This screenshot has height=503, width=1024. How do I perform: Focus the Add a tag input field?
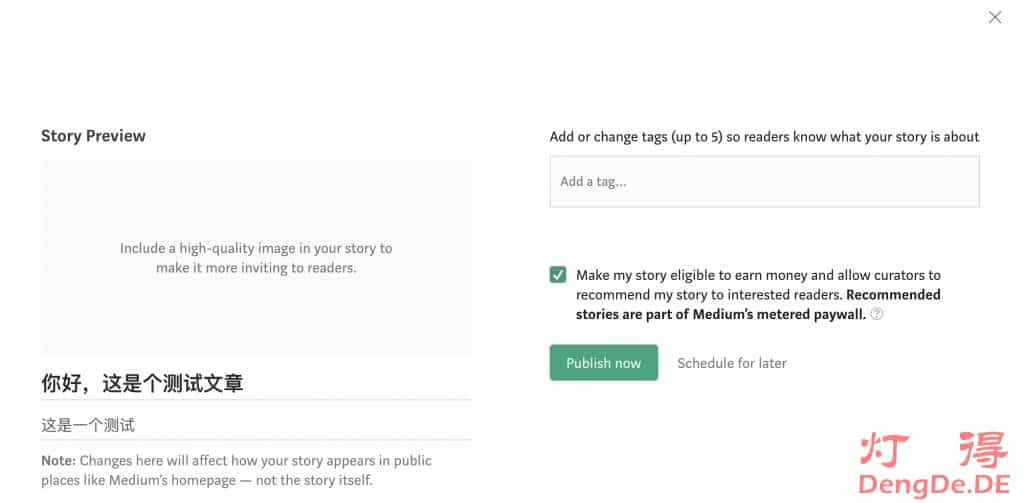(x=764, y=182)
